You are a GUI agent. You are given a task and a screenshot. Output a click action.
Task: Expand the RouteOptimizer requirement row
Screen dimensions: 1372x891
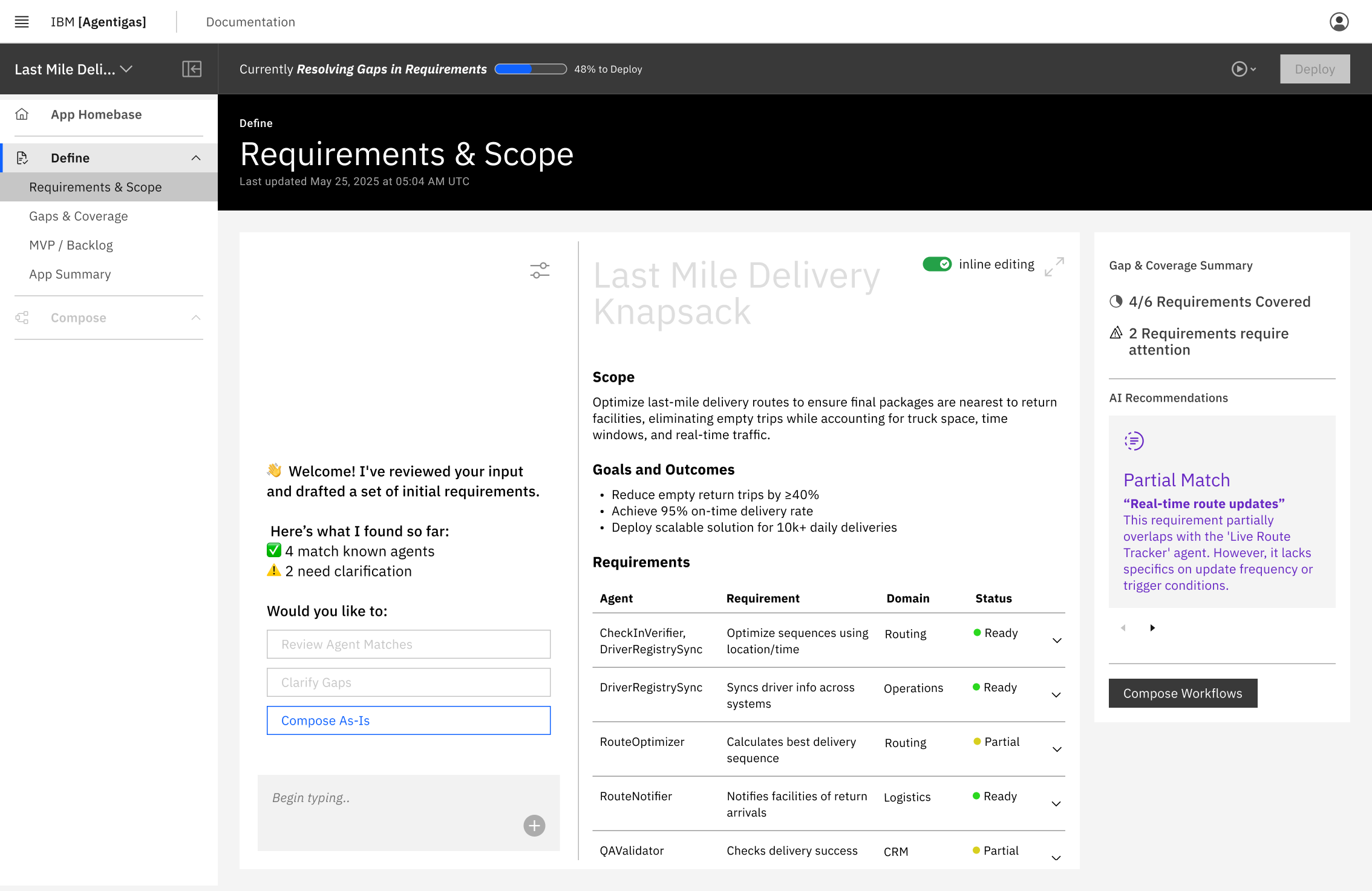[x=1057, y=749]
